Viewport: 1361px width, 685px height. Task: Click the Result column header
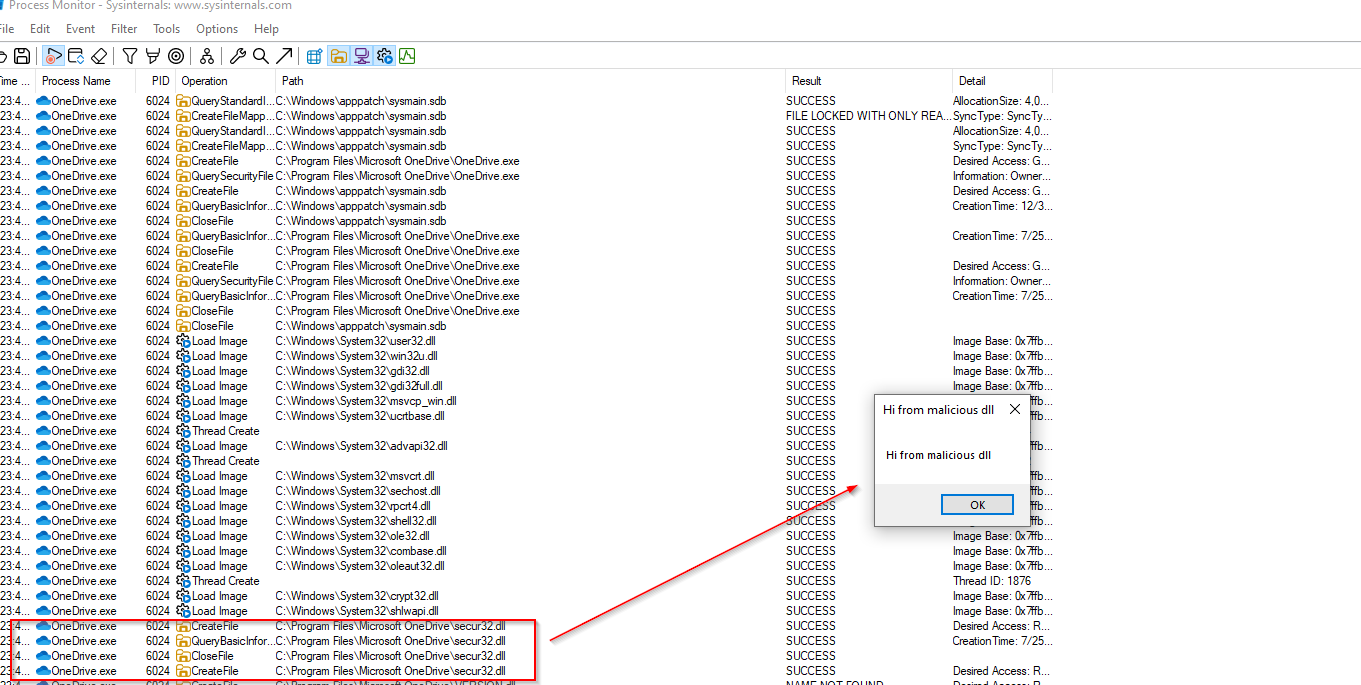pos(869,81)
